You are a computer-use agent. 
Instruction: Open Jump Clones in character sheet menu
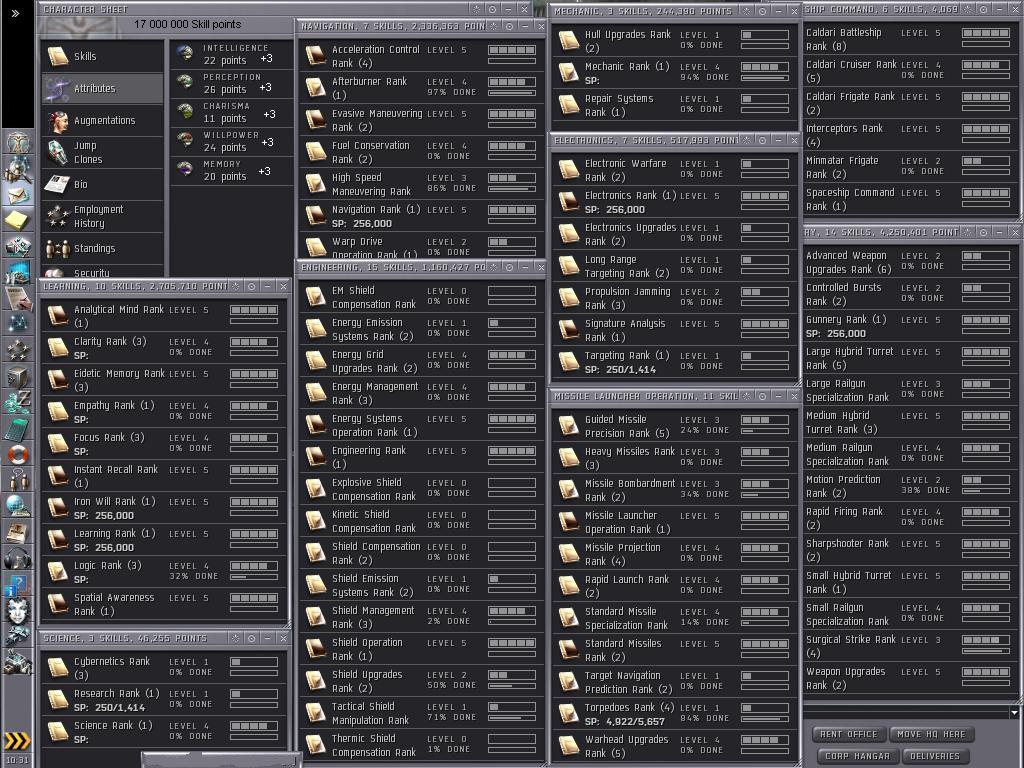pyautogui.click(x=103, y=152)
